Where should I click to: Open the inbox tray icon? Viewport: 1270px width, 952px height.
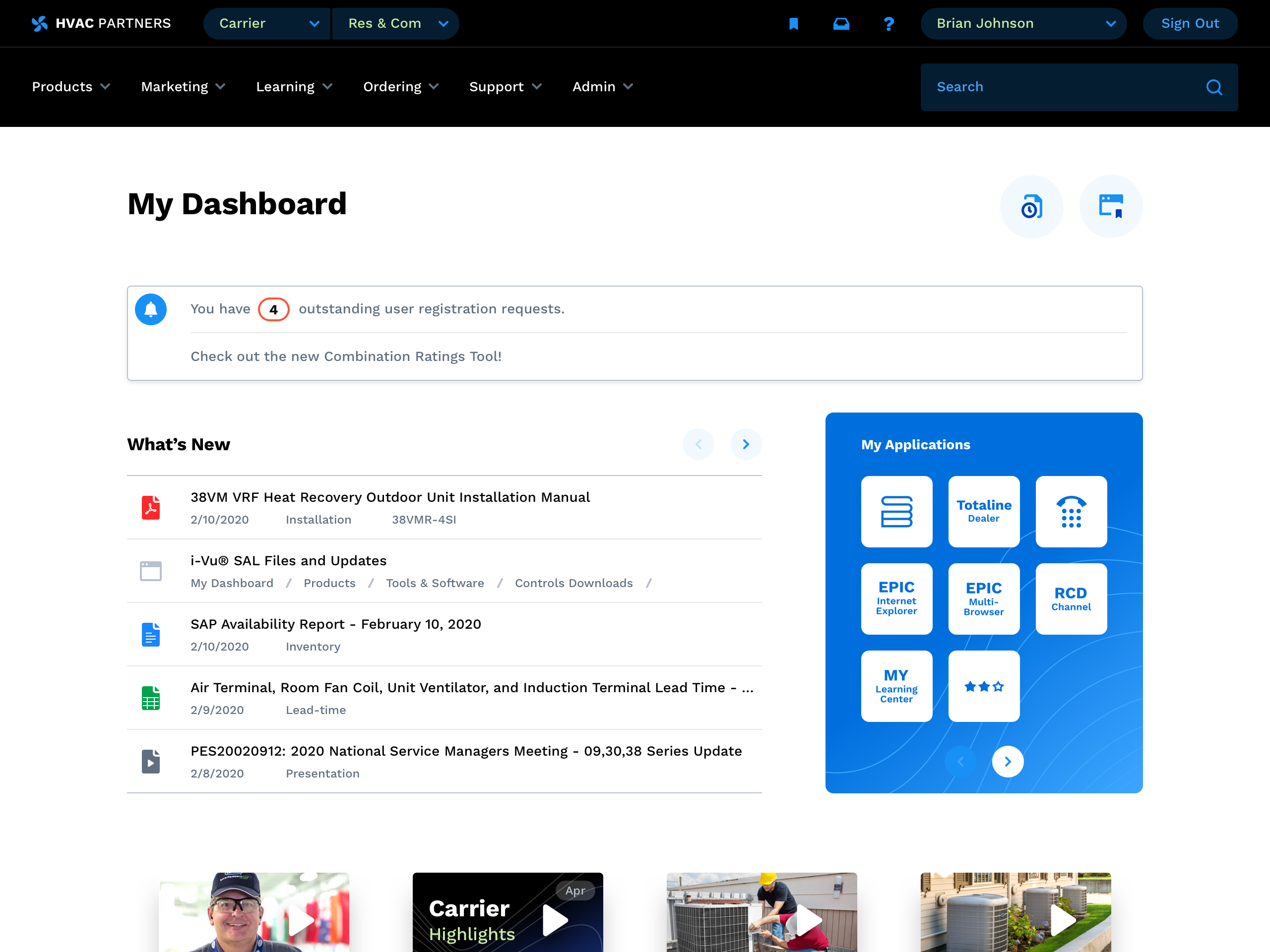[841, 23]
